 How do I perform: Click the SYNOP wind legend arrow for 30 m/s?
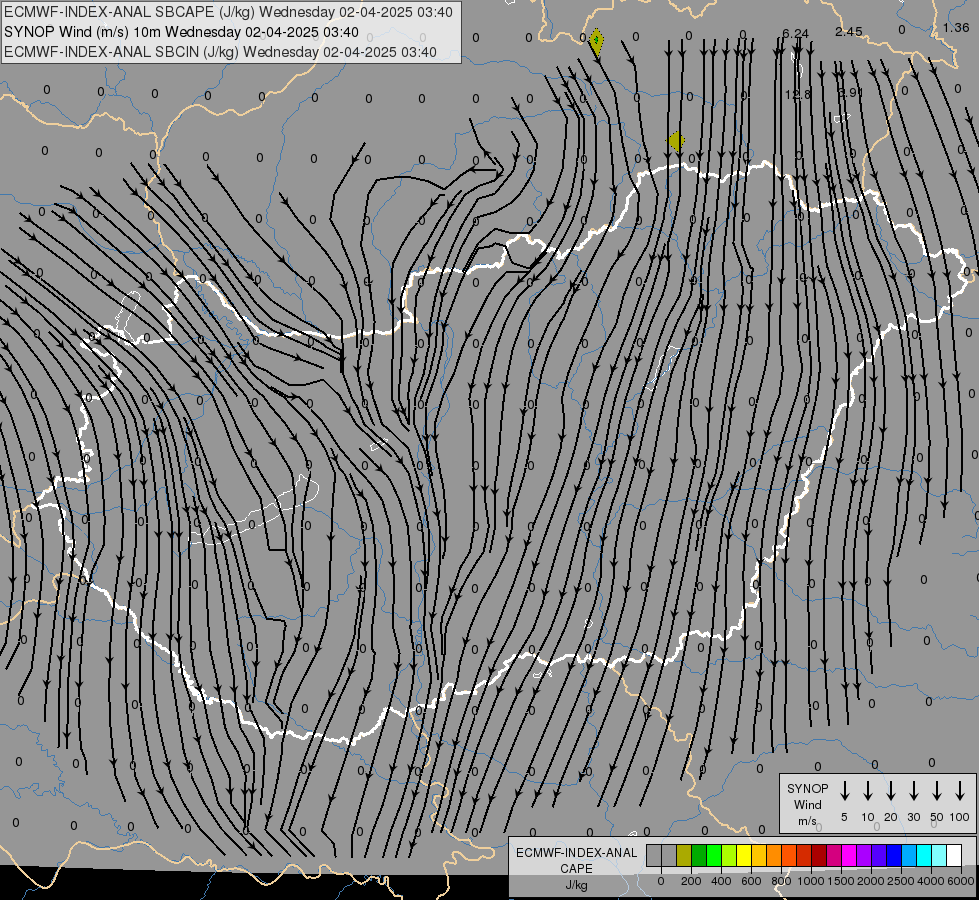point(913,791)
